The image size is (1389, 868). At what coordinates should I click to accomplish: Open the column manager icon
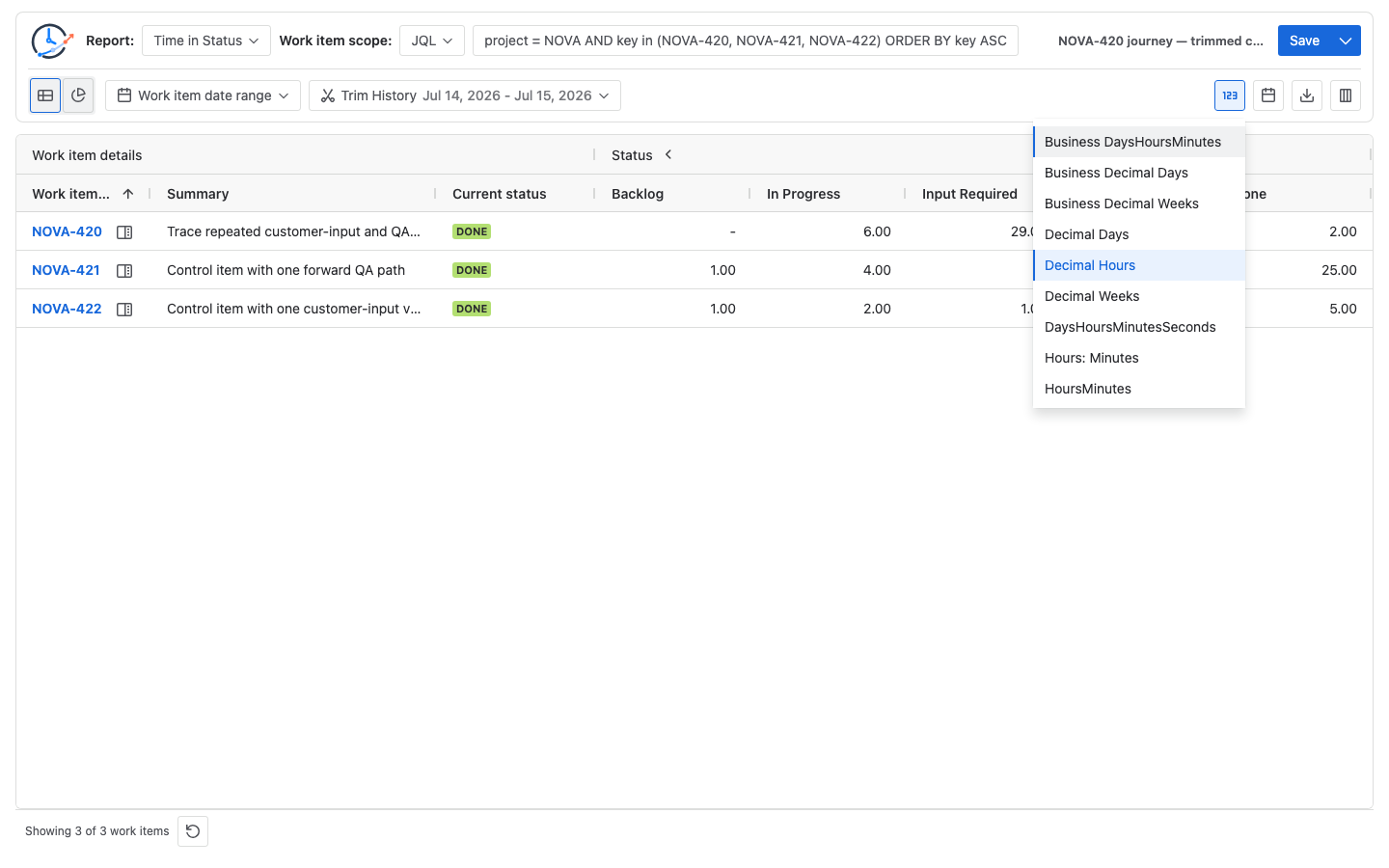point(1346,95)
